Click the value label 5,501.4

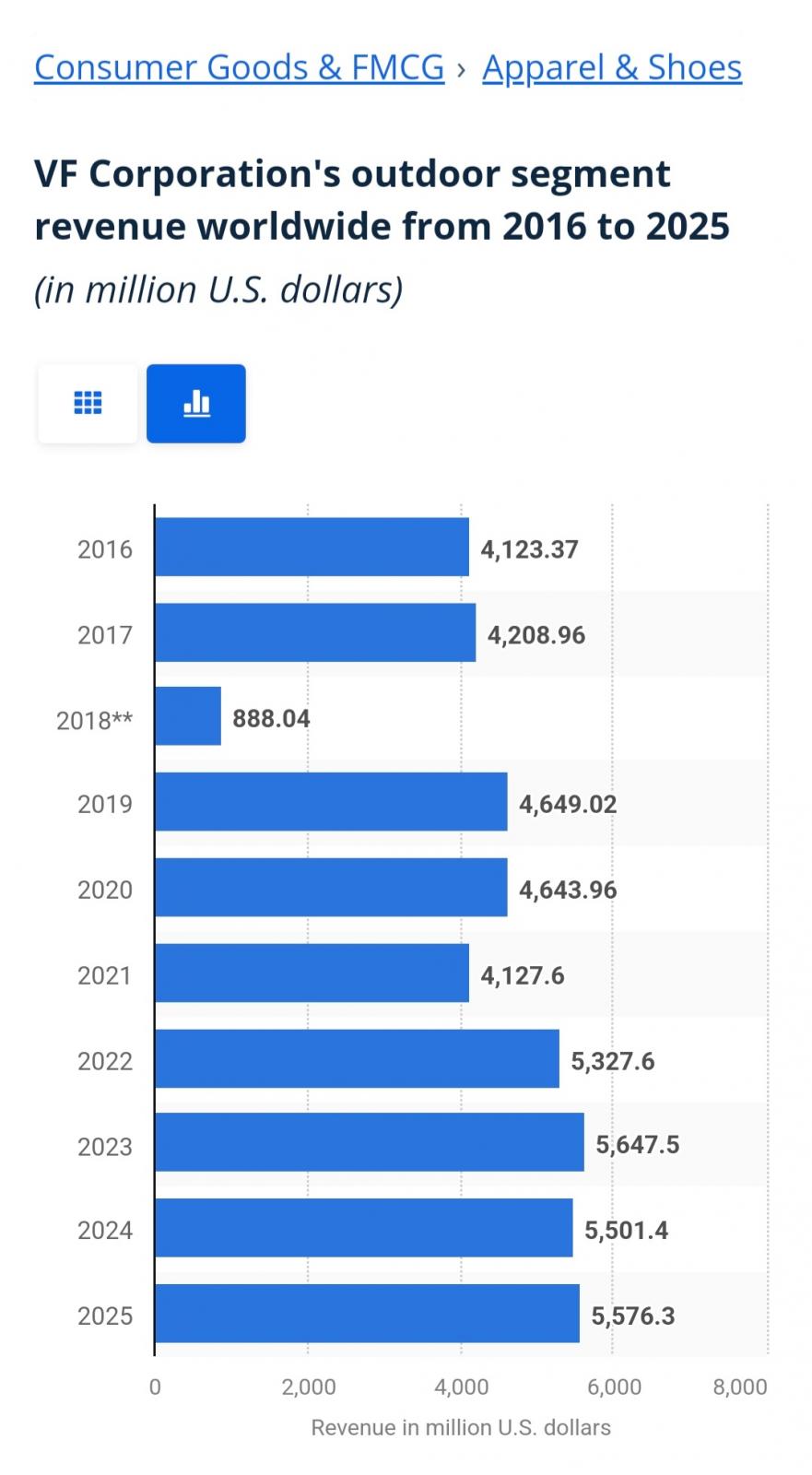point(627,1231)
